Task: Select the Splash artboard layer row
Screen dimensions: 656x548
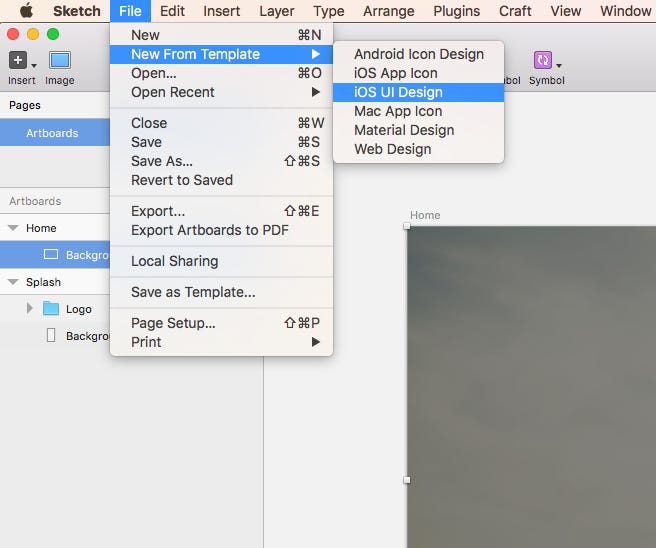Action: [55, 282]
